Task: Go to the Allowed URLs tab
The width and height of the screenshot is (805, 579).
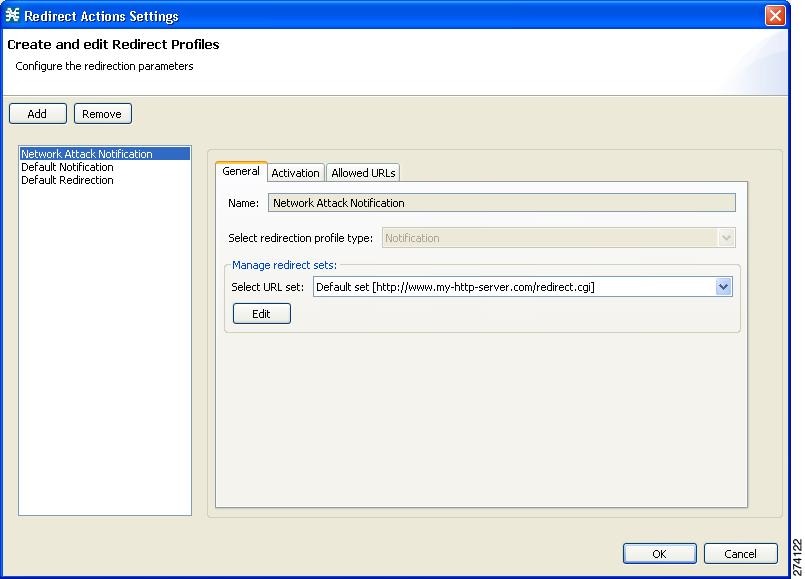Action: click(363, 173)
